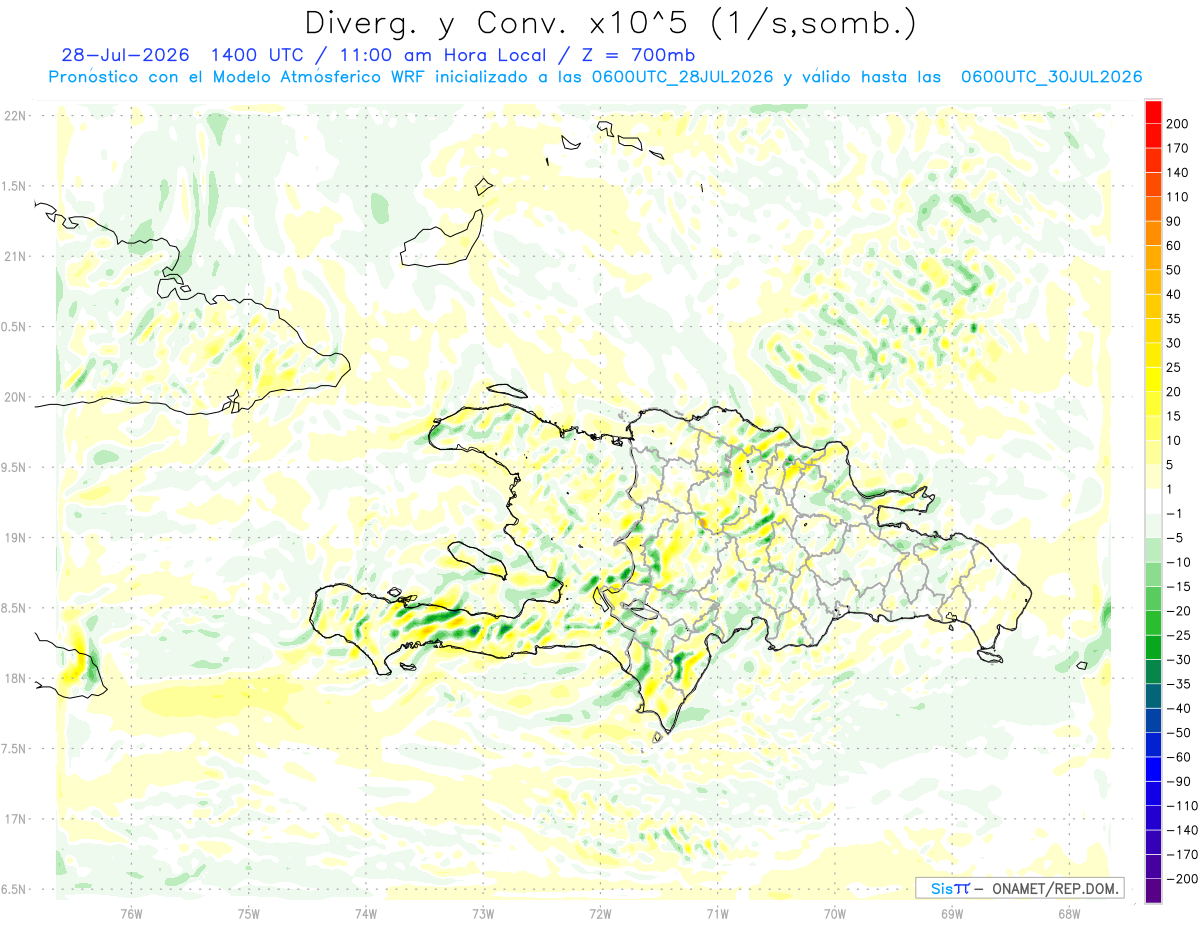Click the "72W" longitude label

coord(600,913)
